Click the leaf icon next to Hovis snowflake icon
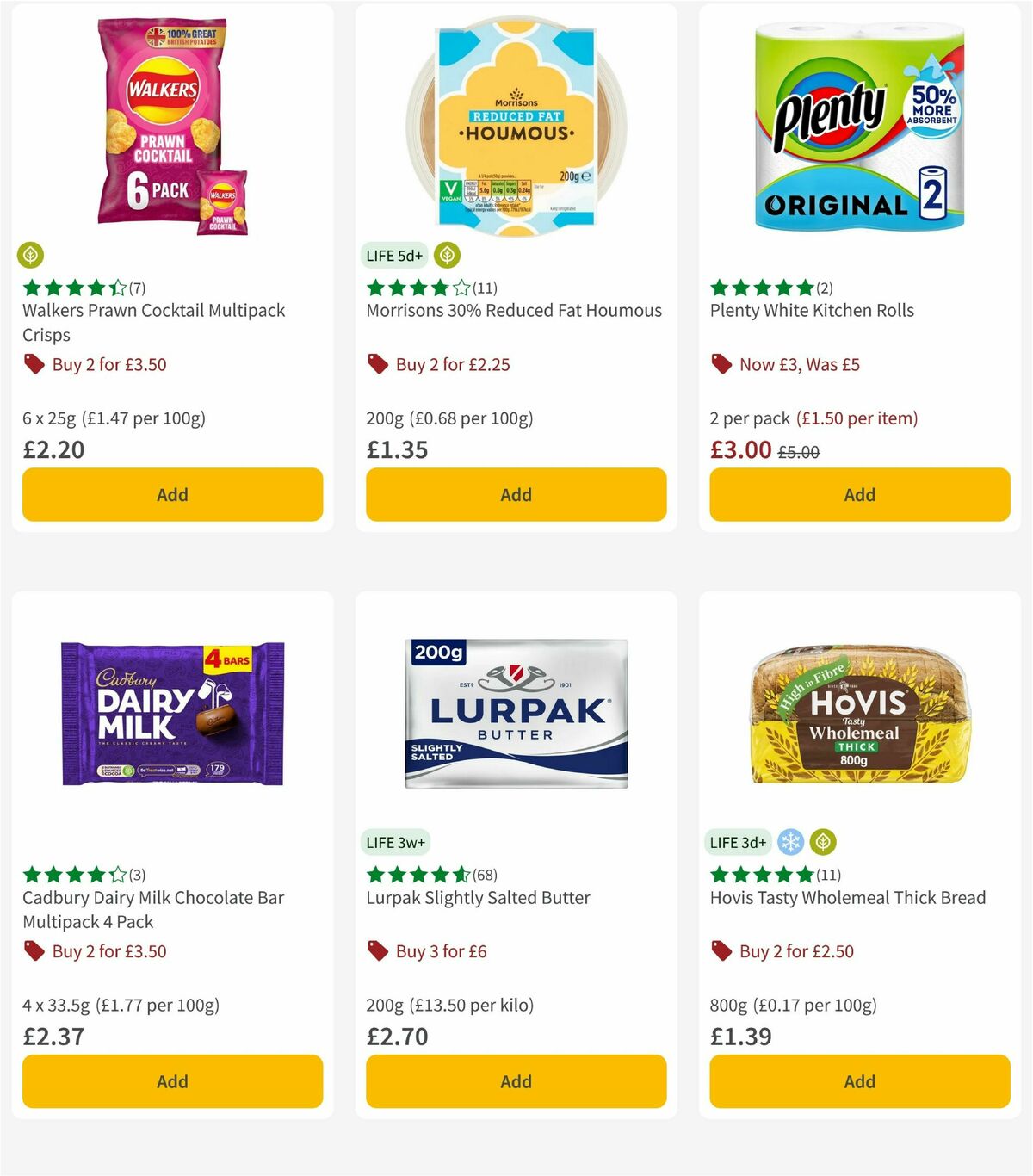The image size is (1033, 1176). point(824,842)
